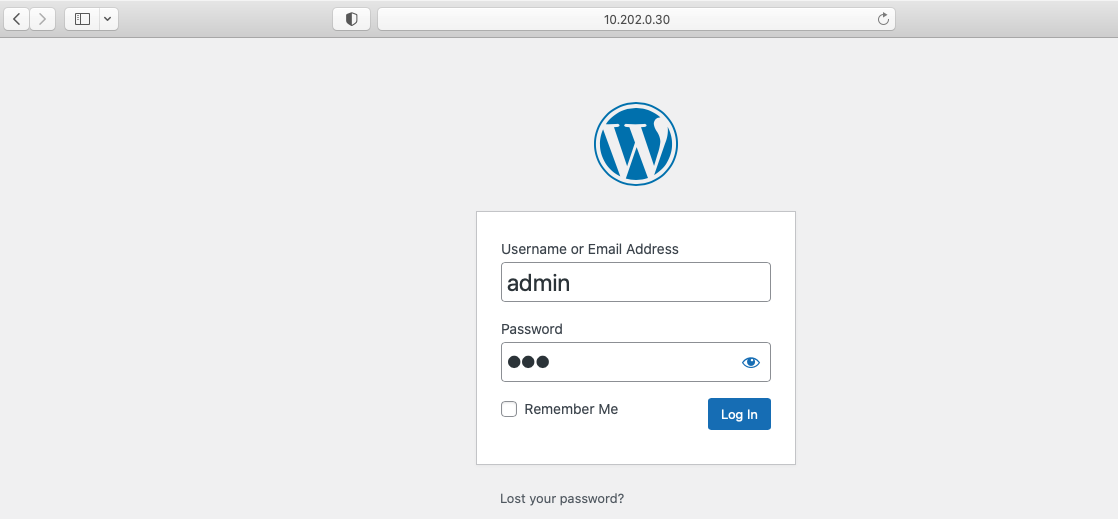Open the Lost your password? link
Screen dimensions: 1118x519
562,498
